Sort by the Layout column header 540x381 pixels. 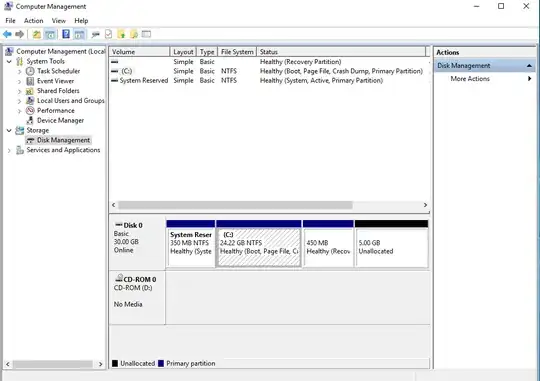(x=183, y=52)
